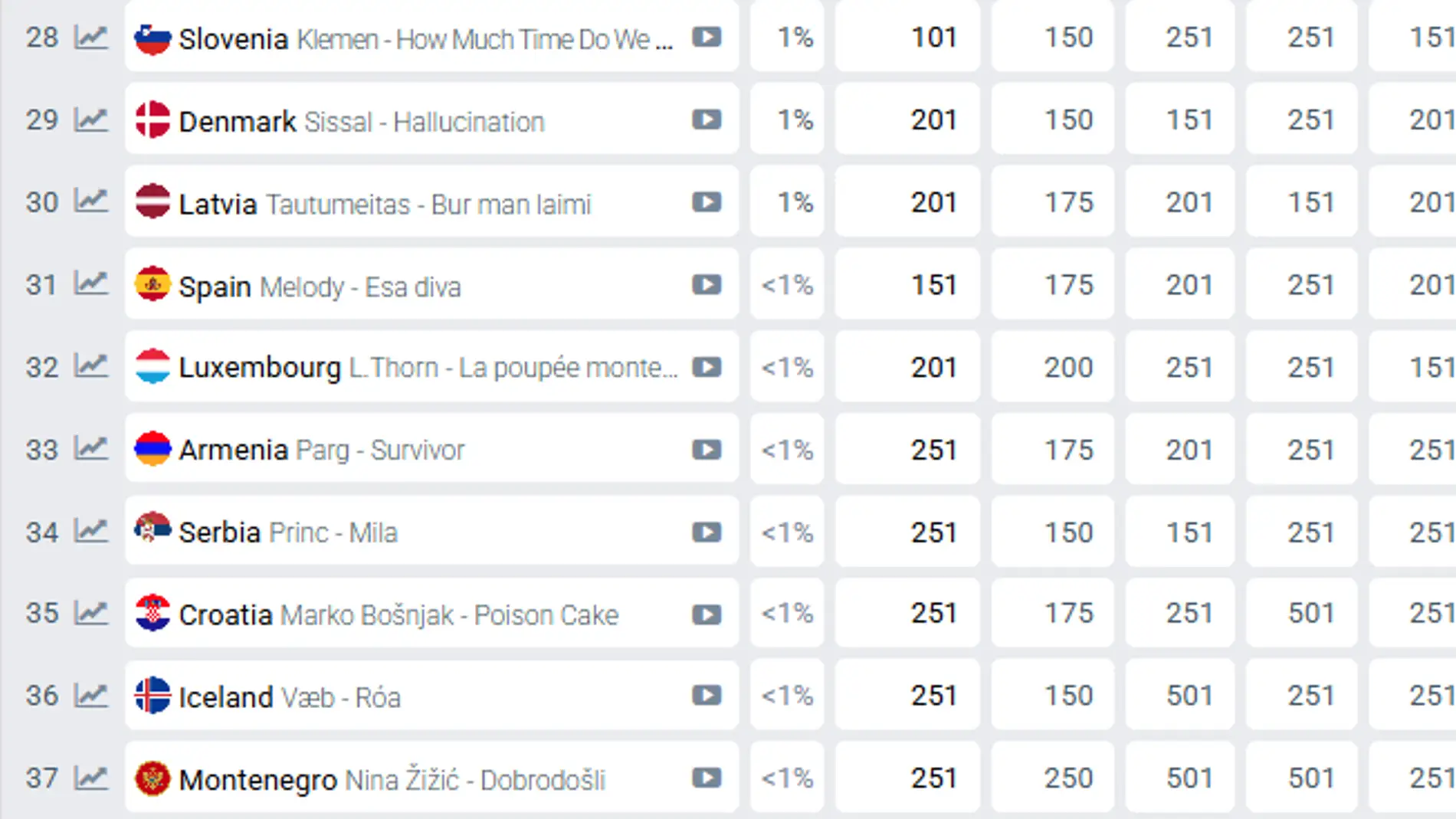The image size is (1456, 819).
Task: Click the Spain country flag icon
Action: 152,285
